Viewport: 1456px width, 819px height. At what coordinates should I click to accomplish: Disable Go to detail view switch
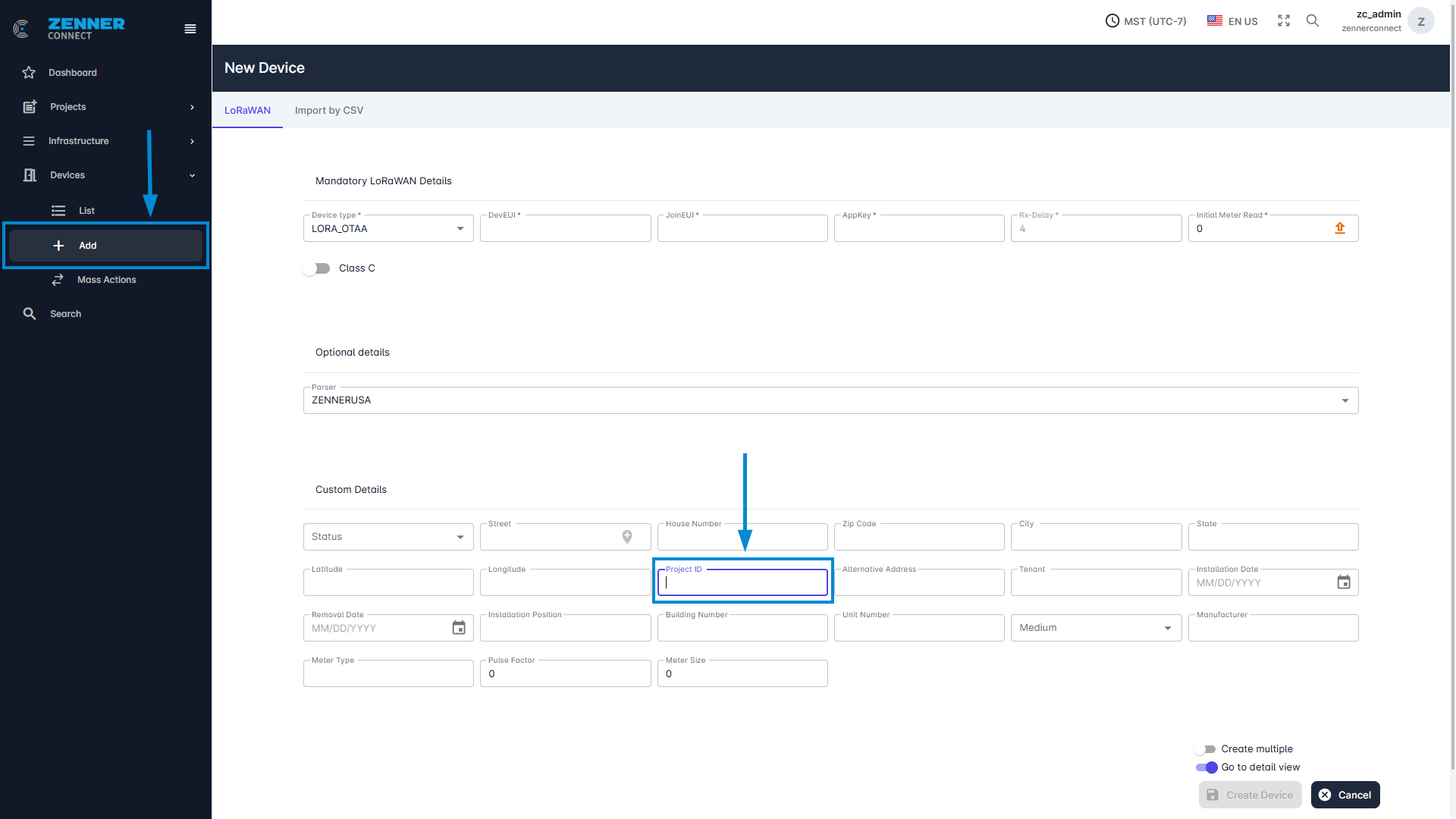coord(1207,767)
